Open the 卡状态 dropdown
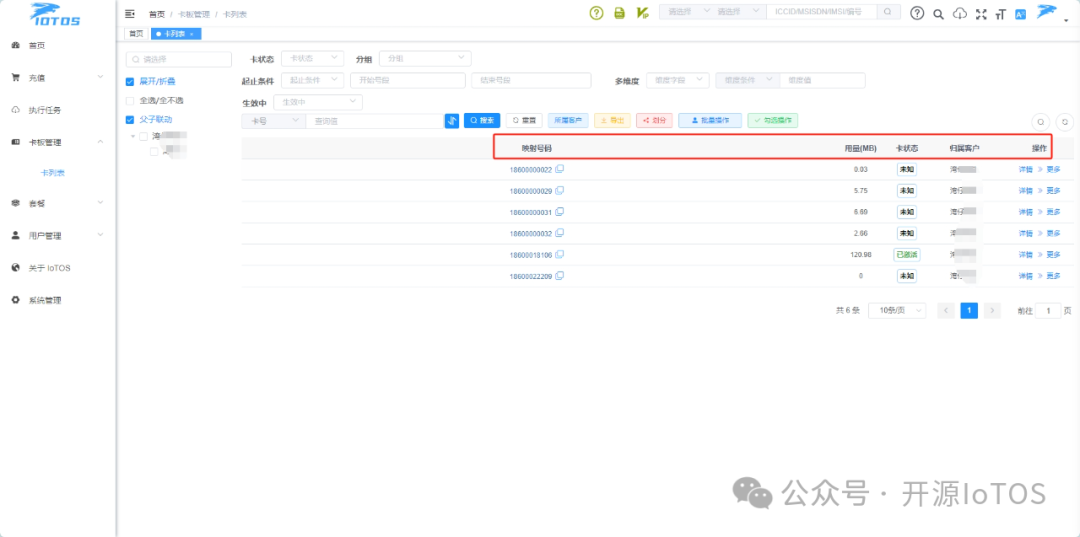Viewport: 1080px width, 537px height. click(312, 59)
